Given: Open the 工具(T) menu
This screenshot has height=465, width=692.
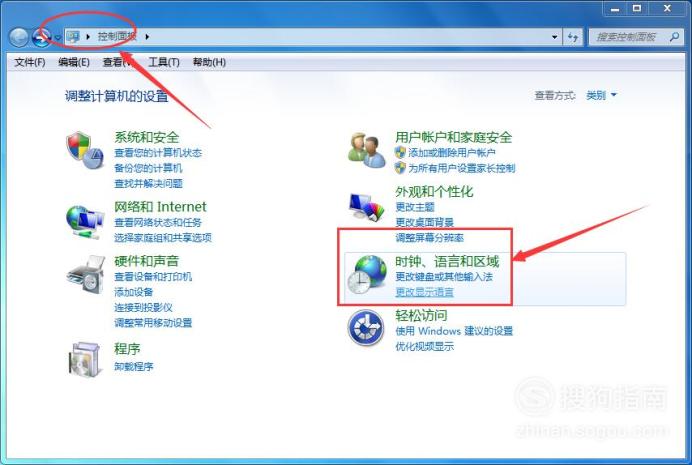Looking at the screenshot, I should pyautogui.click(x=164, y=62).
